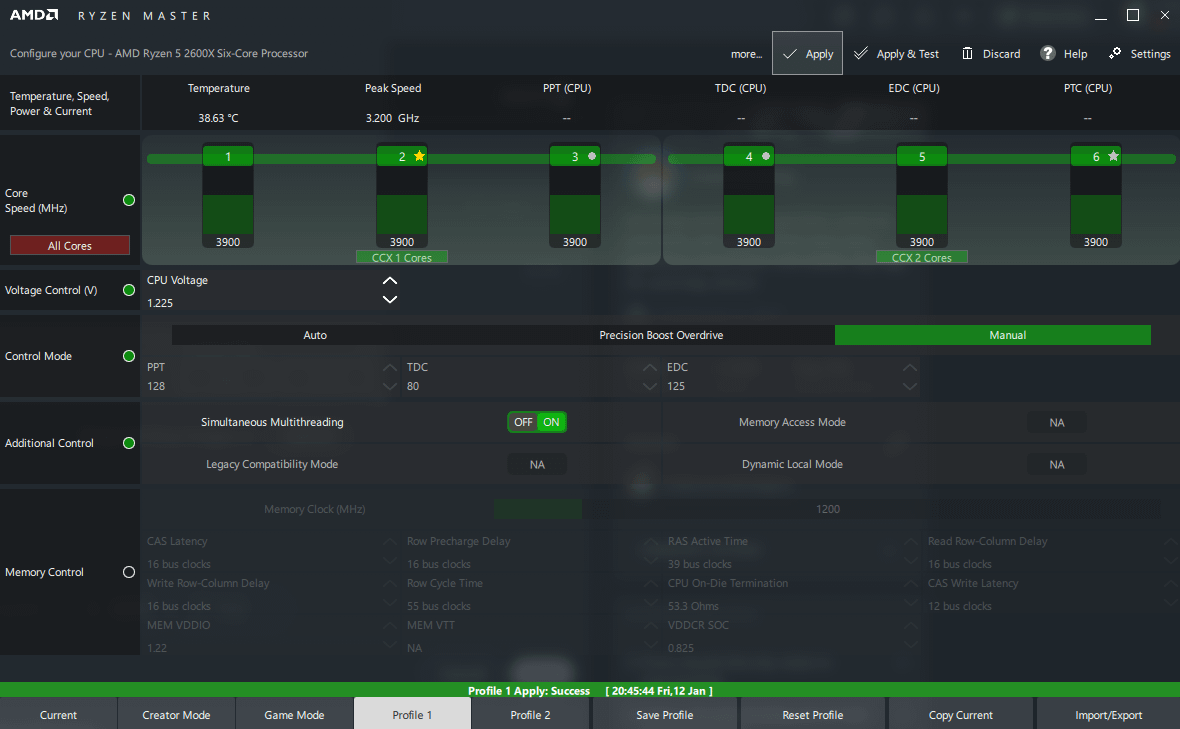The width and height of the screenshot is (1180, 729).
Task: Click Legacy Compatibility Mode NA box
Action: pyautogui.click(x=537, y=464)
